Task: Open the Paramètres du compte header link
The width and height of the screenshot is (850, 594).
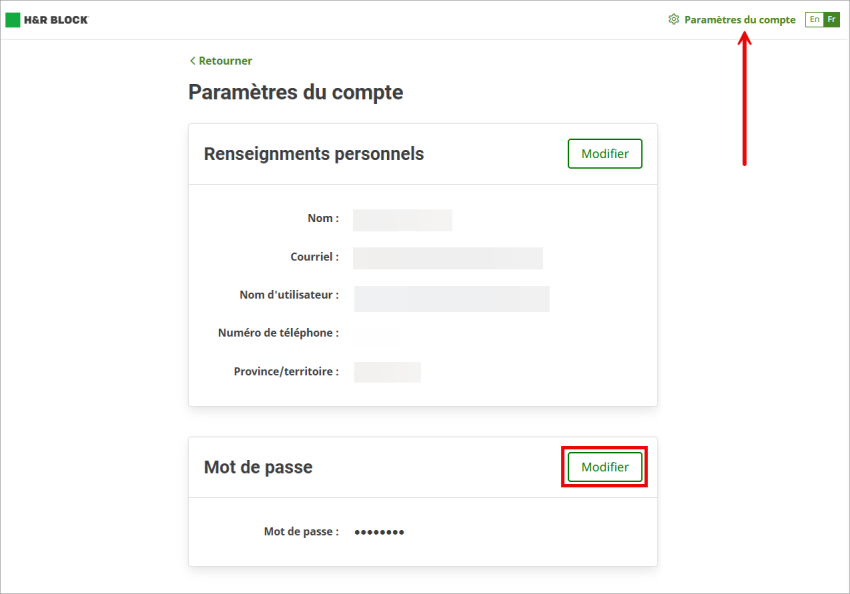Action: pyautogui.click(x=739, y=19)
